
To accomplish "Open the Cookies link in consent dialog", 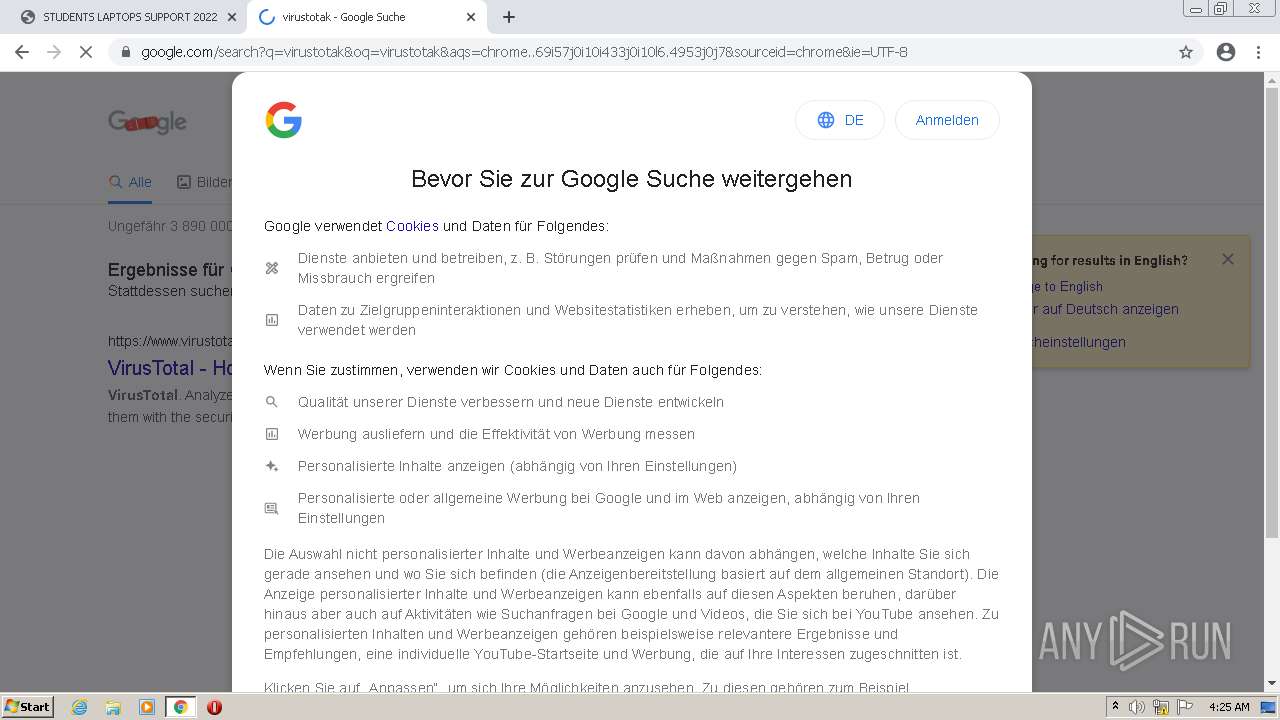I will point(412,226).
